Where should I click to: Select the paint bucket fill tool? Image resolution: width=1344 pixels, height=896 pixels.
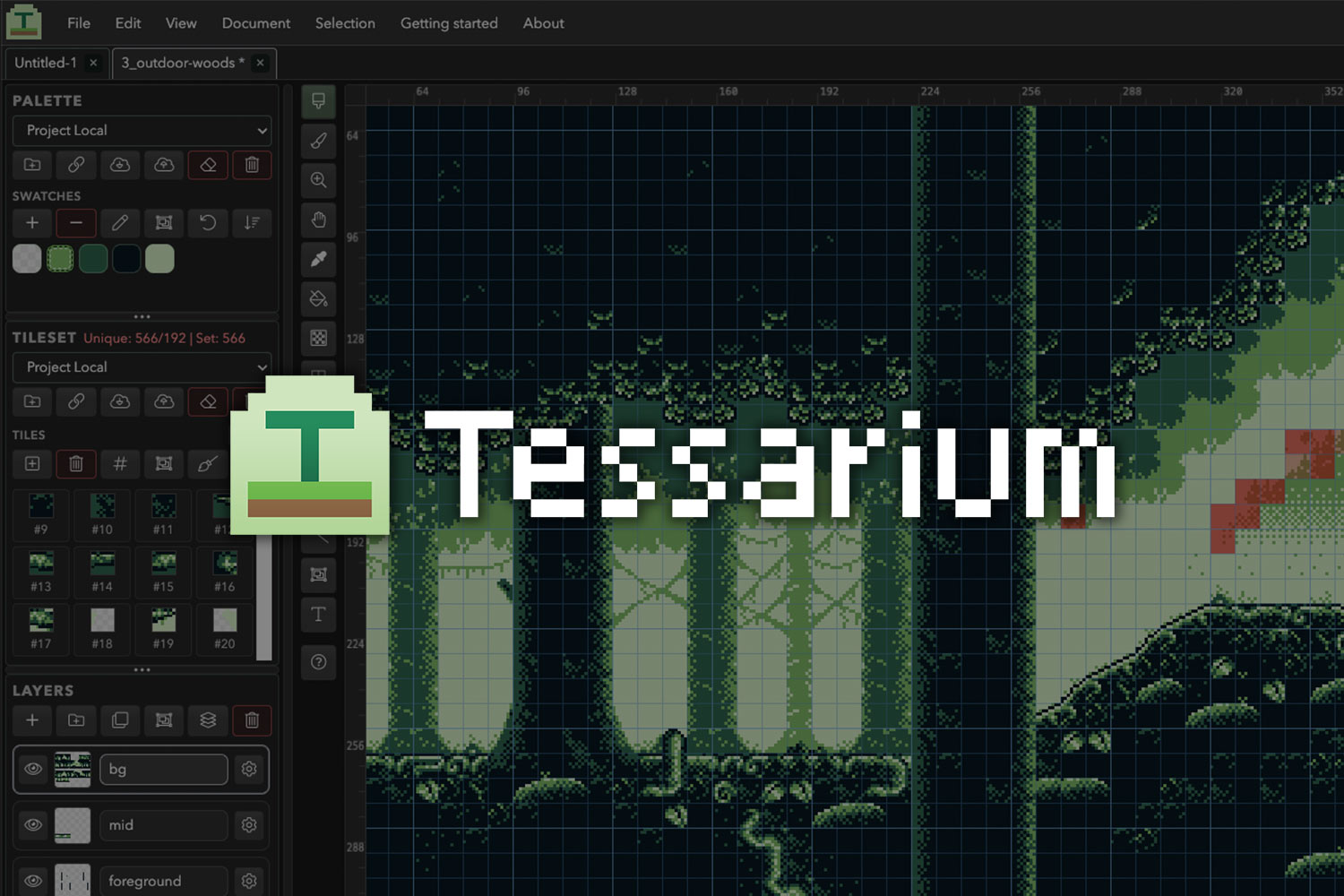[x=318, y=298]
